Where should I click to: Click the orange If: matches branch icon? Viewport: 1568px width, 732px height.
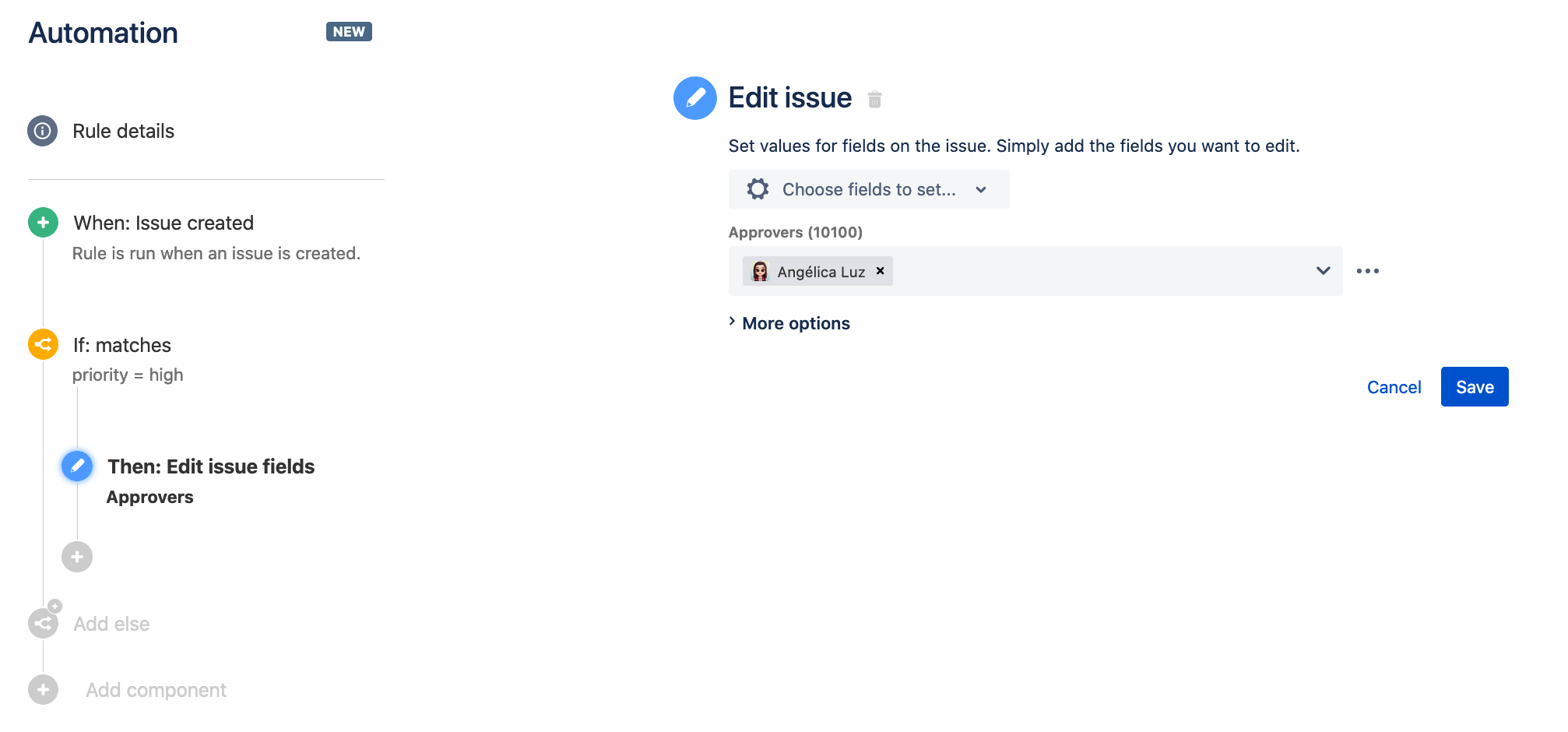tap(43, 344)
